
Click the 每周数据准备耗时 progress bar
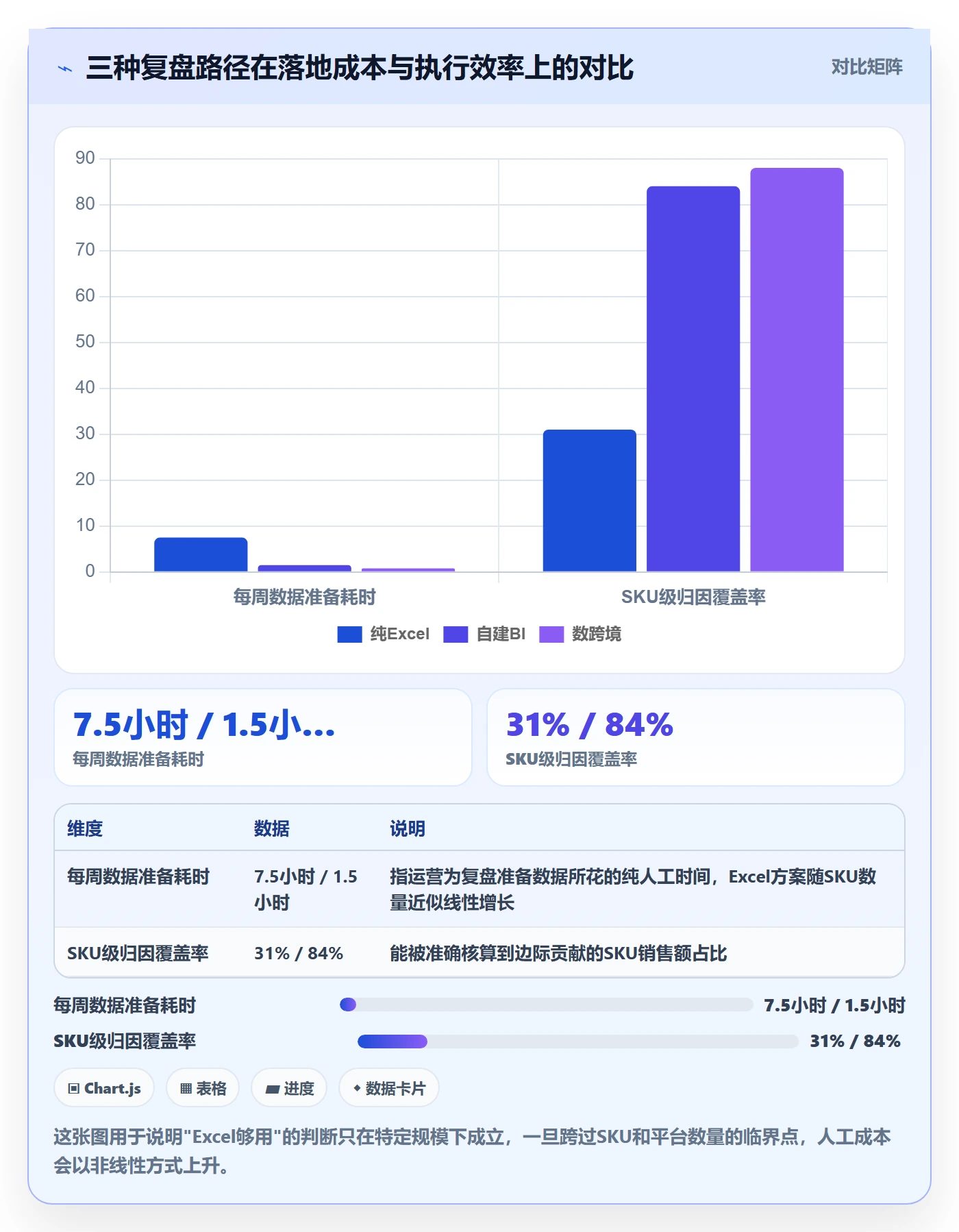point(547,1005)
